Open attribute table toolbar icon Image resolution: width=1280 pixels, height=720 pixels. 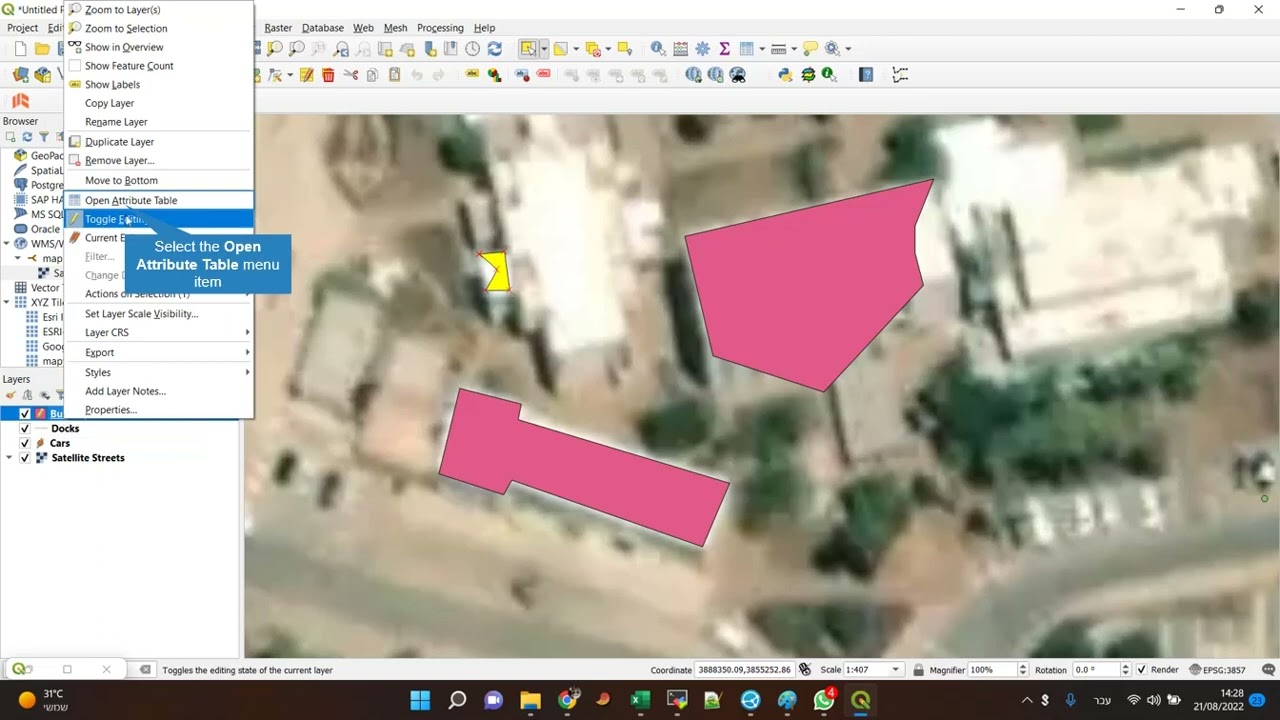pyautogui.click(x=746, y=48)
